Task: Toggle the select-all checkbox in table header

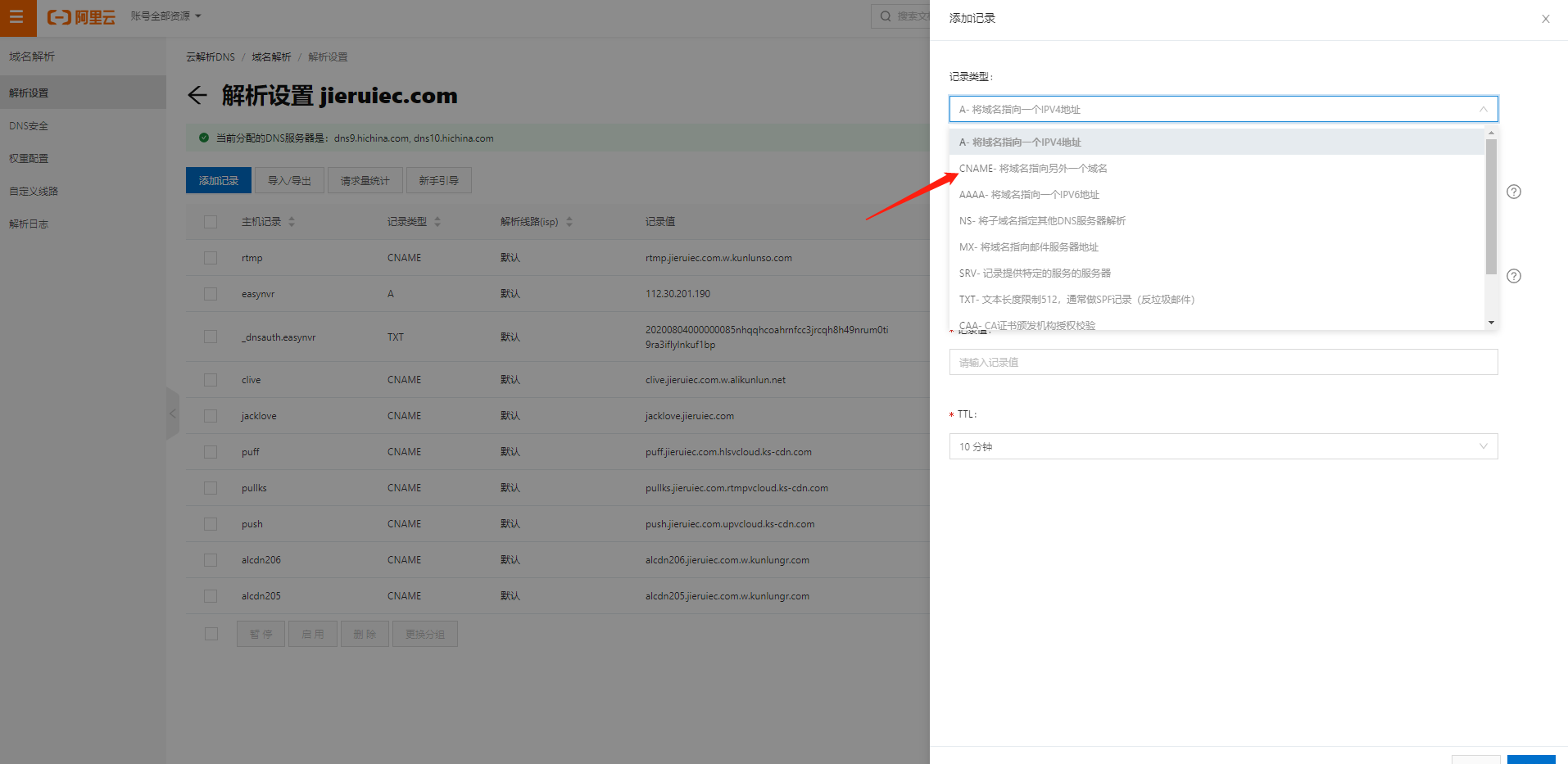Action: [x=211, y=222]
